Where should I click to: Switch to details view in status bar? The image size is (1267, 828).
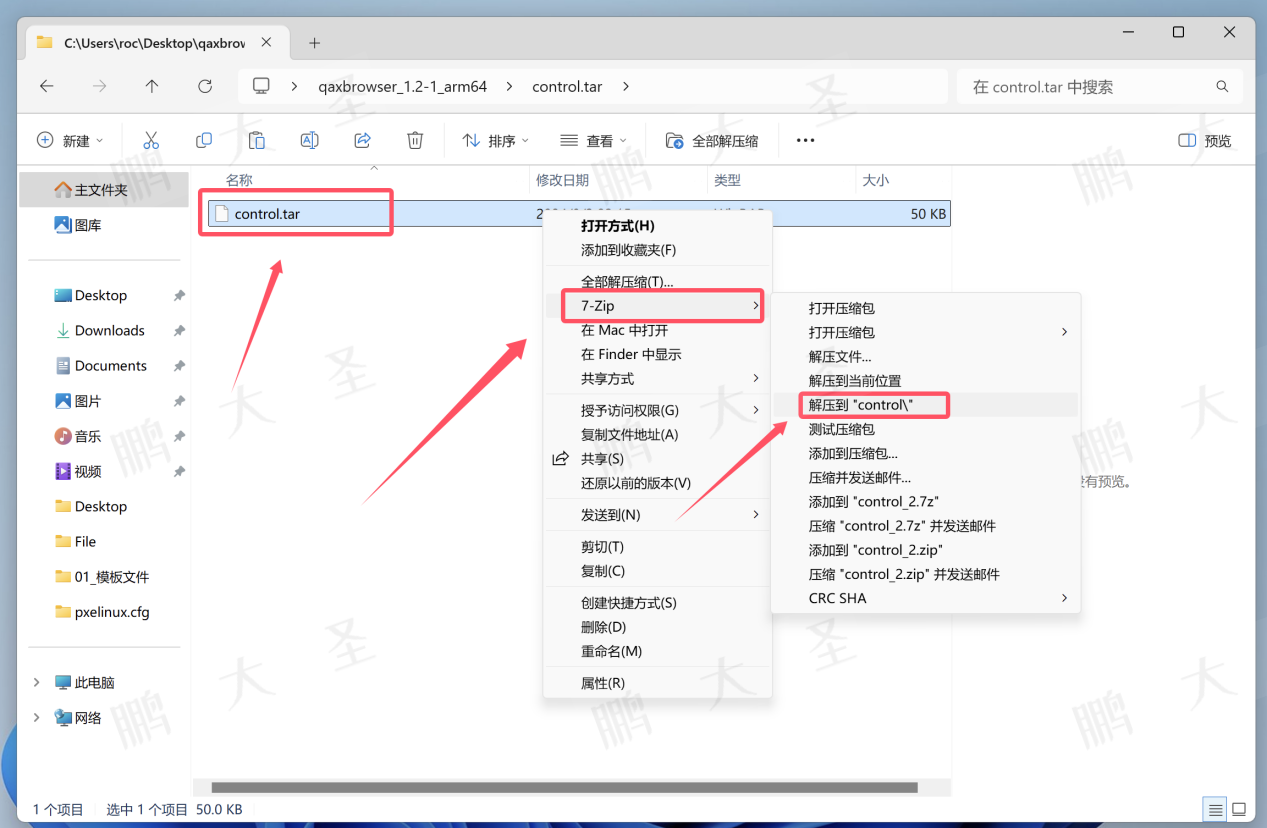tap(1215, 809)
